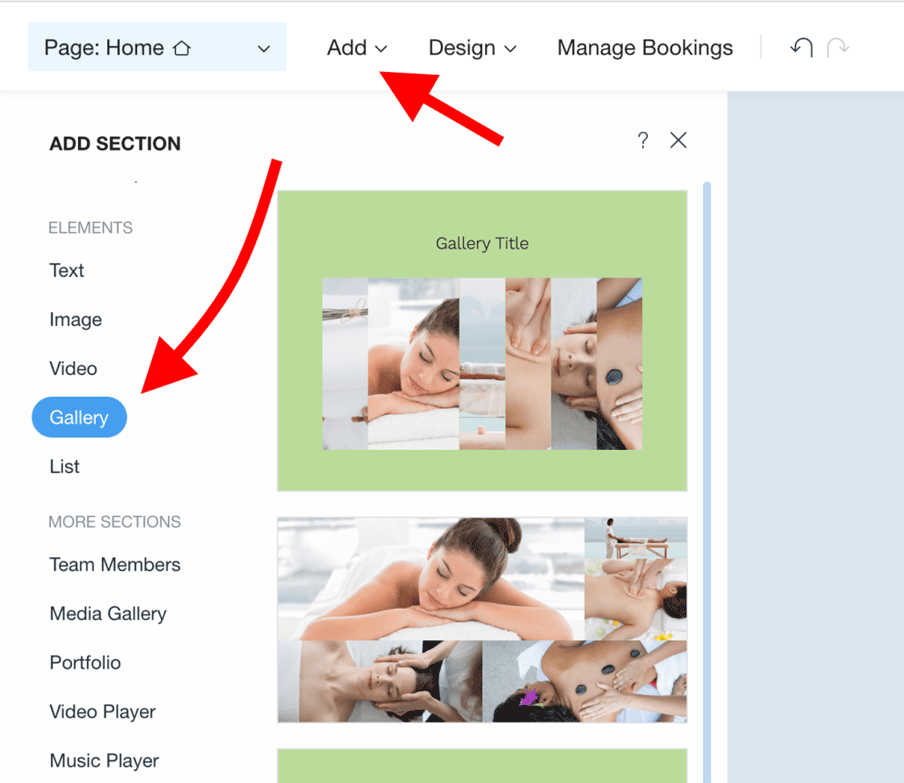The image size is (904, 783).
Task: Open Manage Bookings
Action: coord(645,48)
